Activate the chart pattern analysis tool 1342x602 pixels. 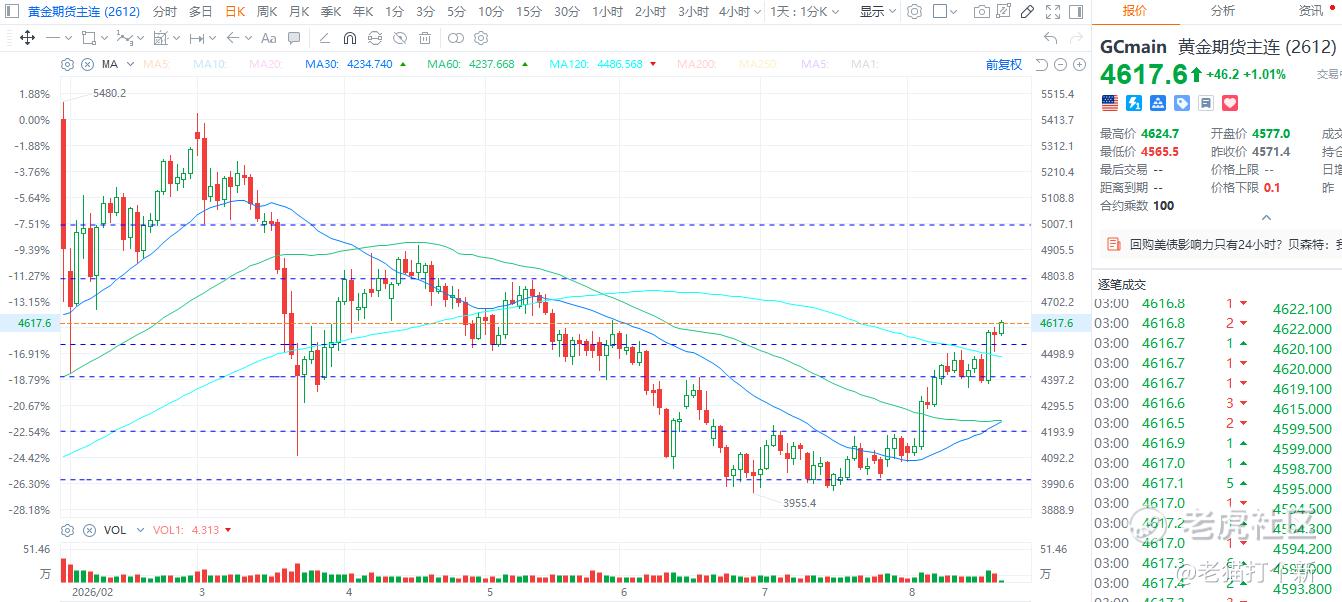[x=160, y=38]
